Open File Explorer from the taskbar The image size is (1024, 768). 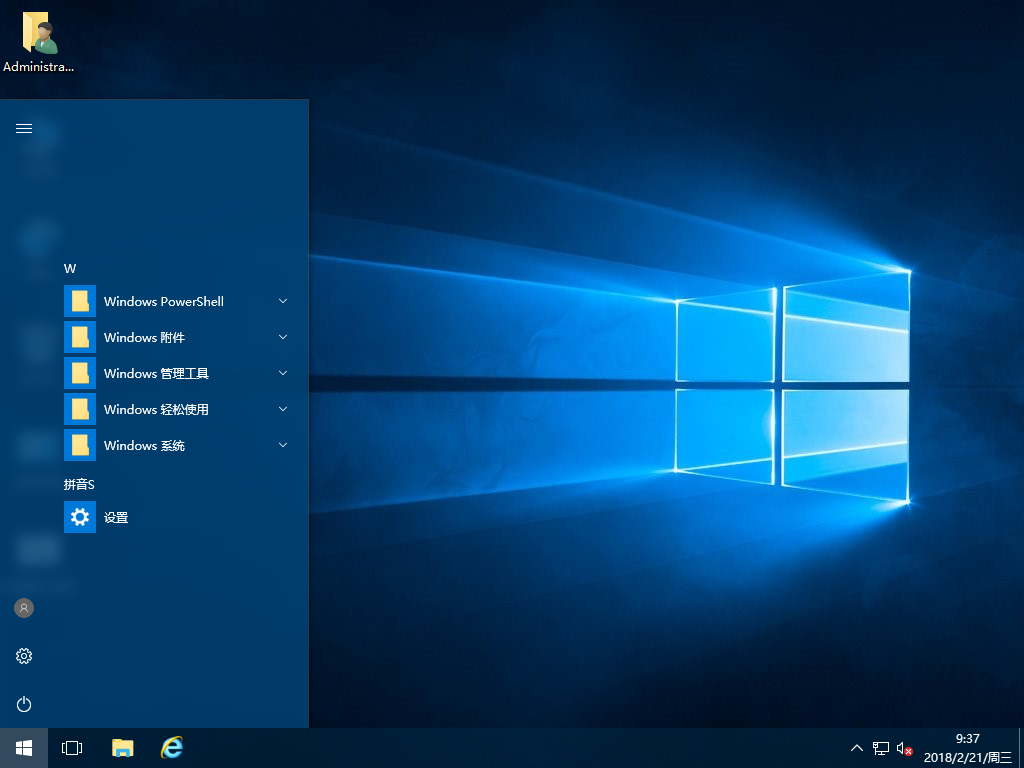(122, 747)
